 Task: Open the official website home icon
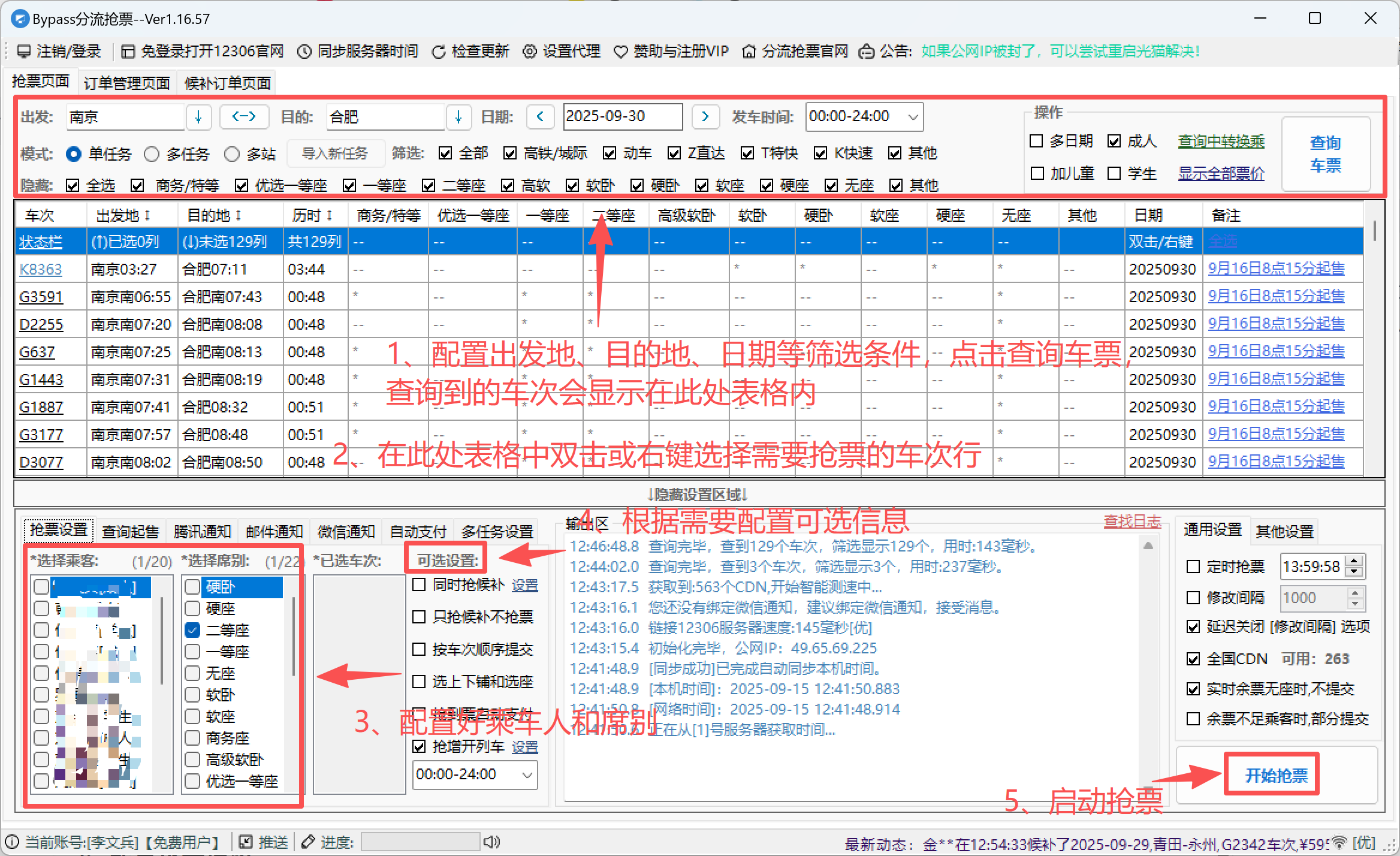(x=749, y=52)
